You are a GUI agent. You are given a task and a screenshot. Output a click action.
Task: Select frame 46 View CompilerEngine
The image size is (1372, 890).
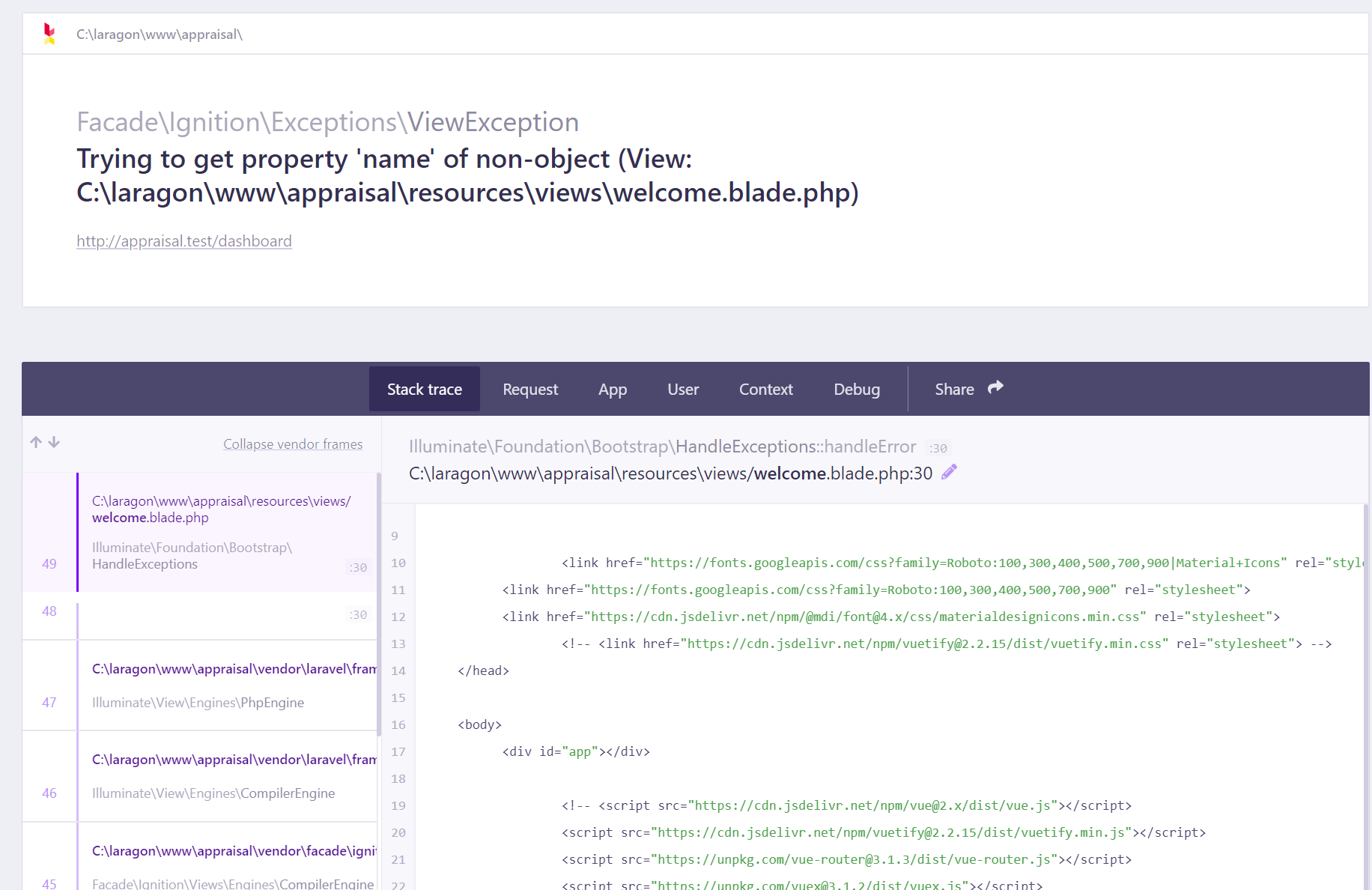(x=225, y=776)
